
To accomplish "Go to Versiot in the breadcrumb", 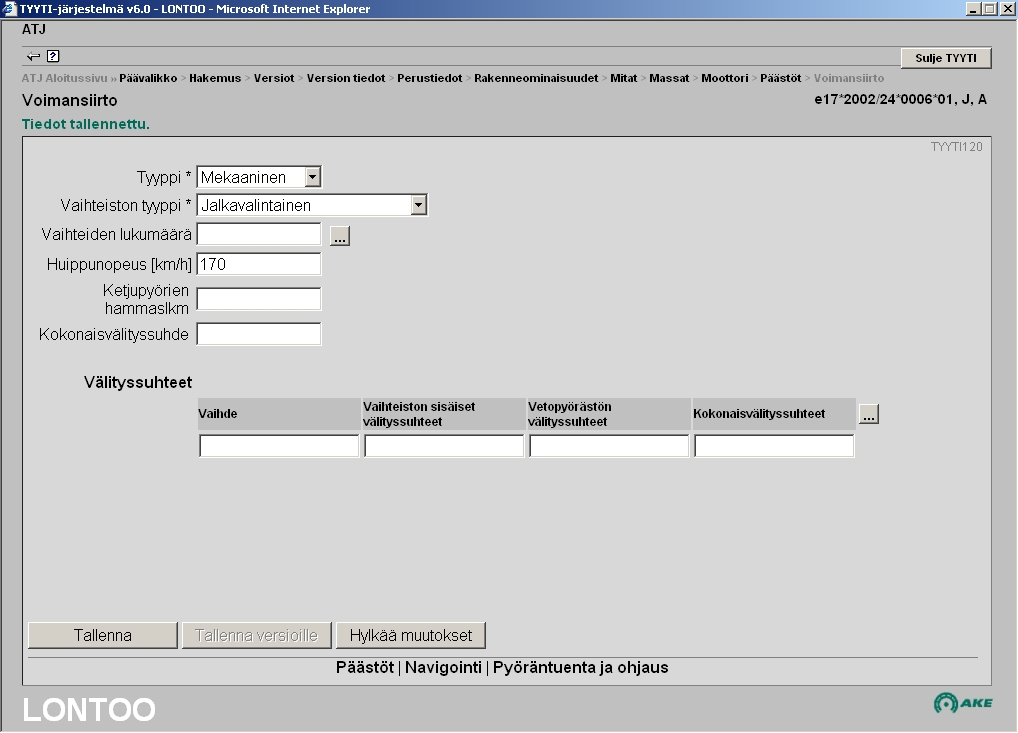I will (274, 78).
